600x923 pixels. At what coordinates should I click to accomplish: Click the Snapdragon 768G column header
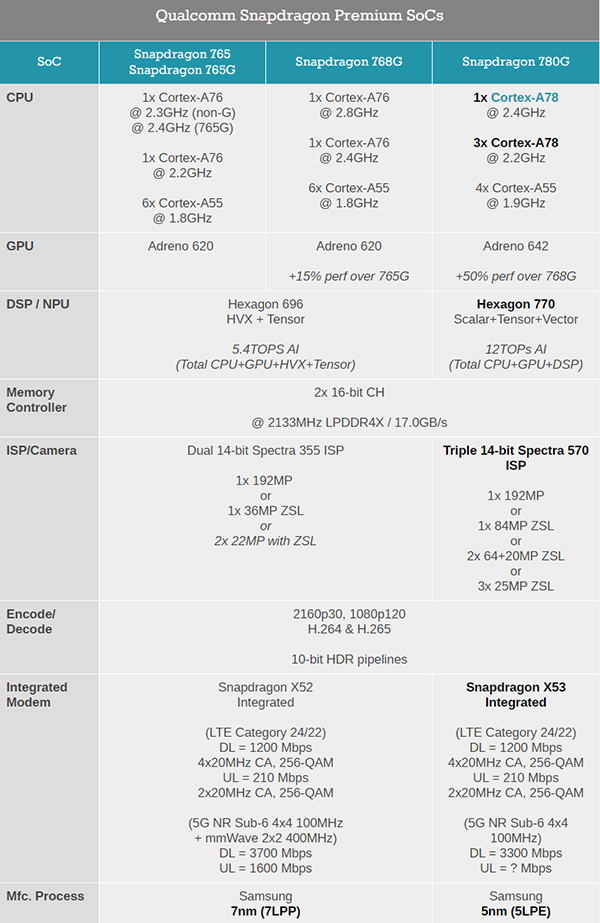349,62
